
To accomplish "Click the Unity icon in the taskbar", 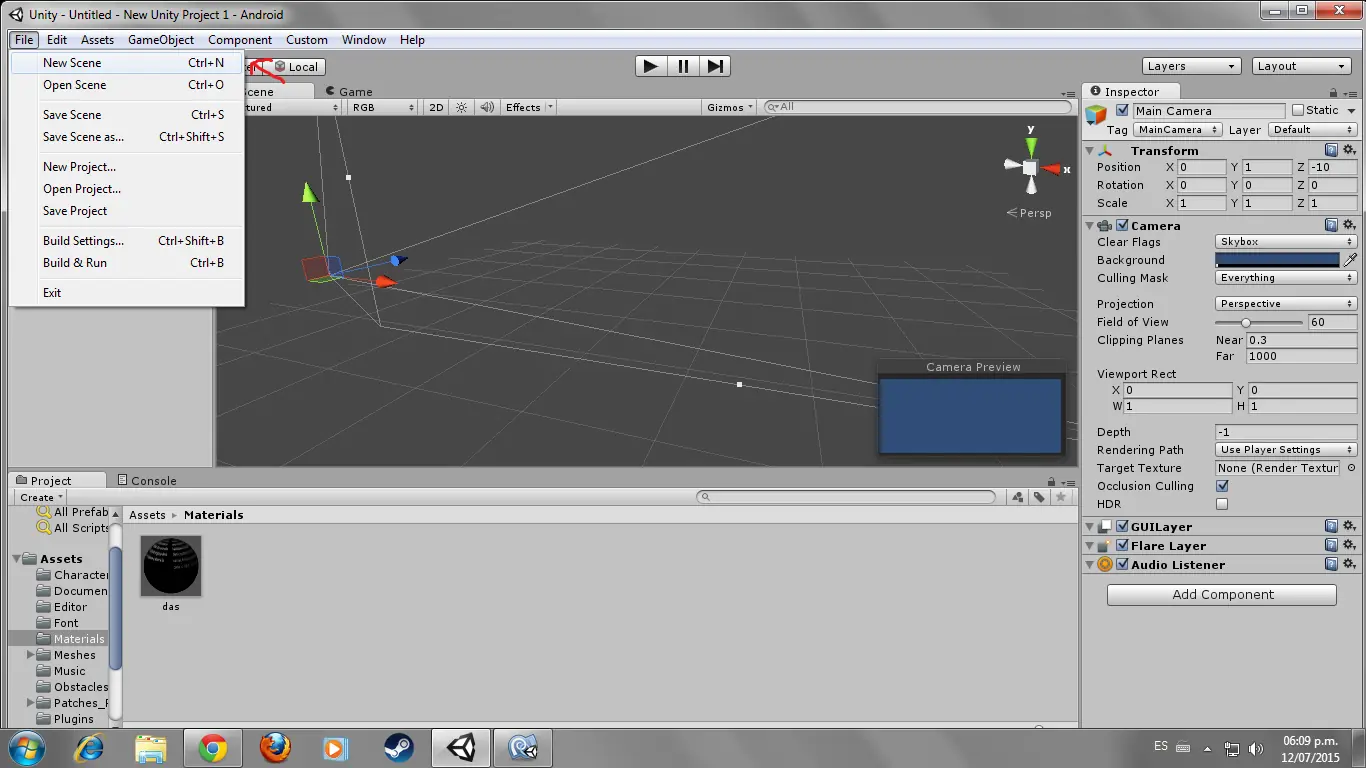I will (x=460, y=747).
